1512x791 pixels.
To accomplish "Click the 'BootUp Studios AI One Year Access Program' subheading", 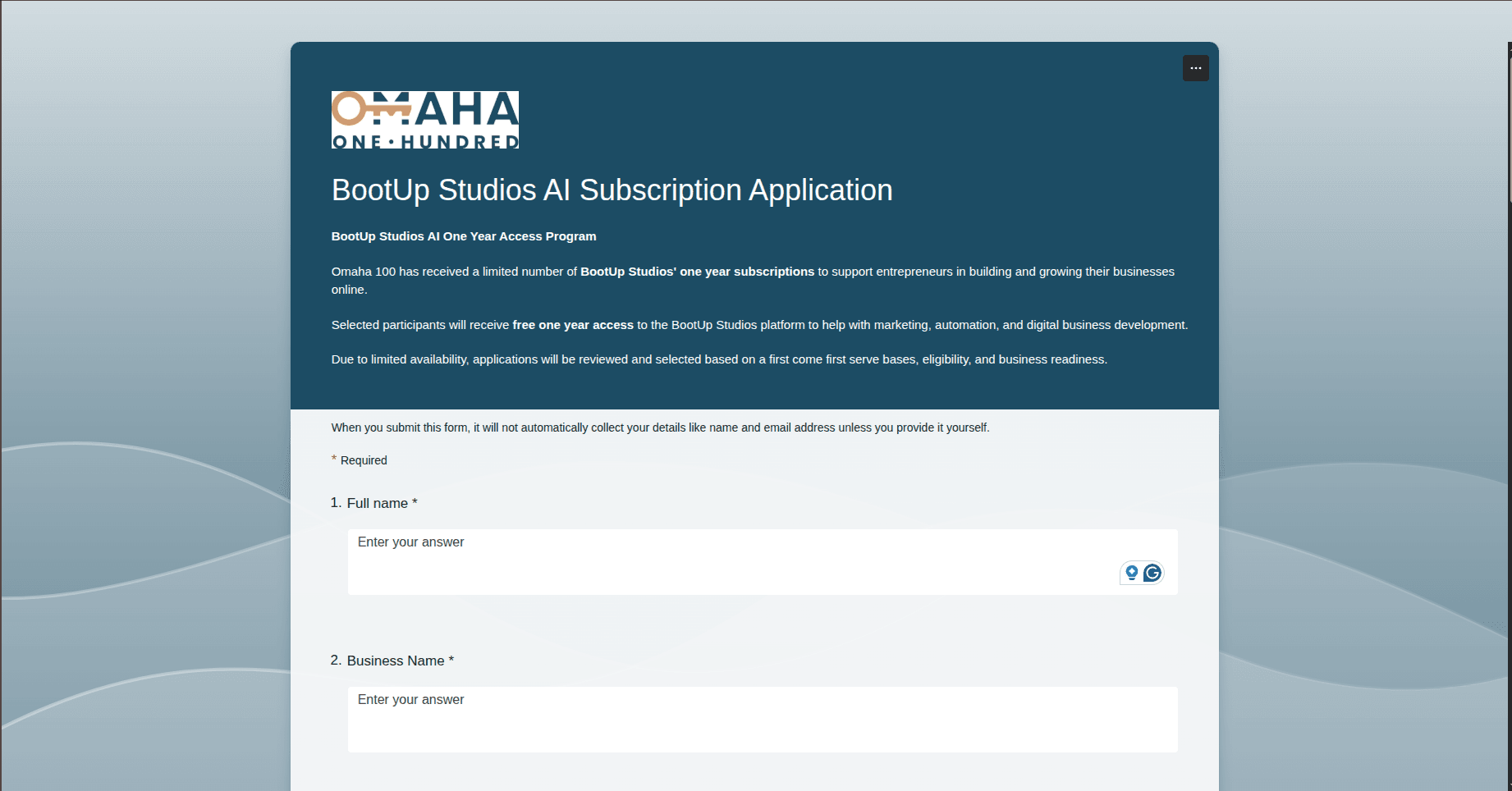I will [464, 236].
